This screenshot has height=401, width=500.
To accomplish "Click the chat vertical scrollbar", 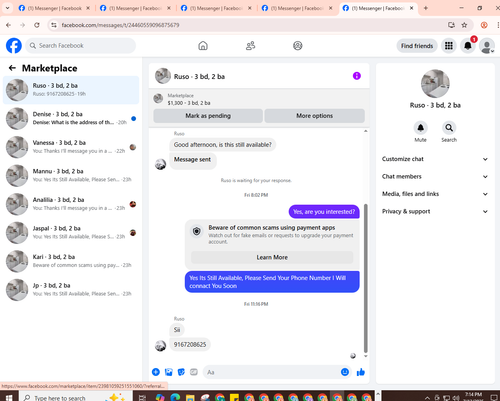I will tap(365, 278).
